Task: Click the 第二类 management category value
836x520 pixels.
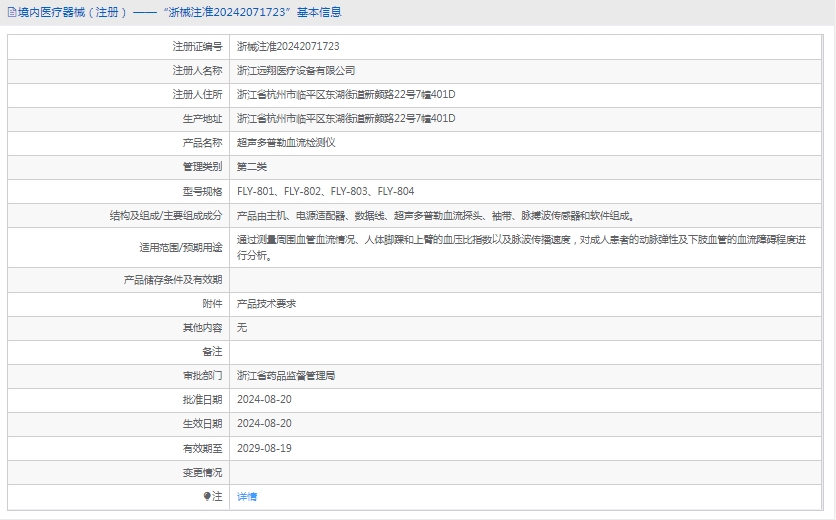Action: click(x=252, y=167)
